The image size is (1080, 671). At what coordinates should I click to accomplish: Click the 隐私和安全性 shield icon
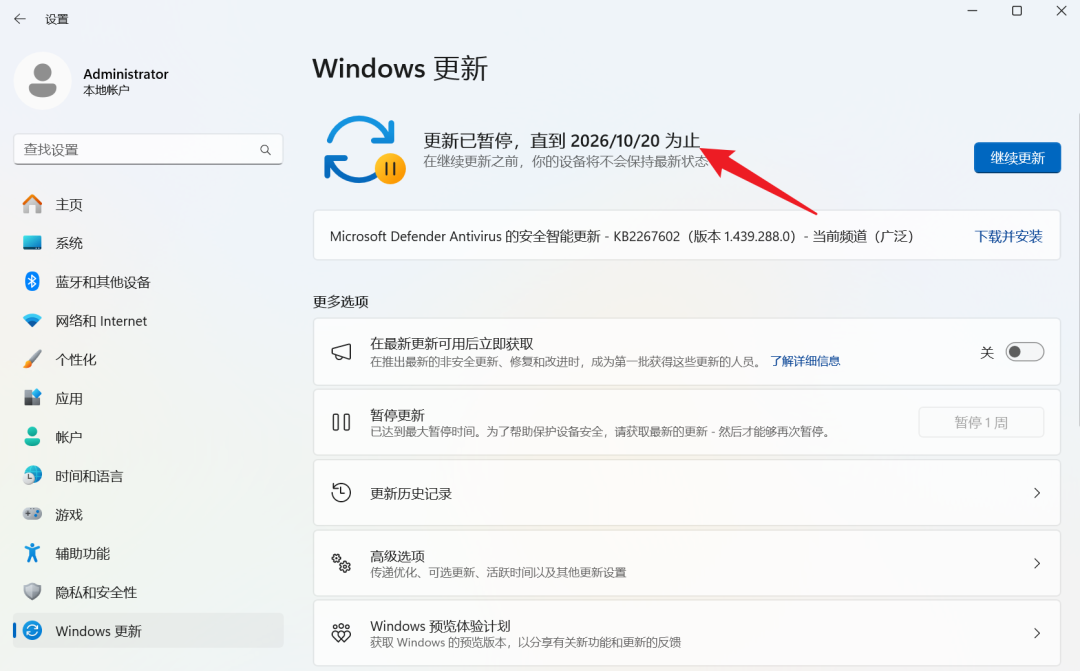33,592
